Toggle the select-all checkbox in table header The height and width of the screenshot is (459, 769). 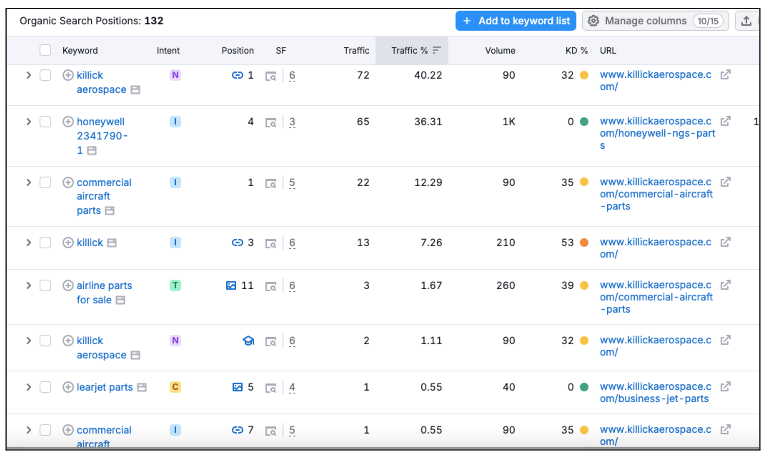45,50
